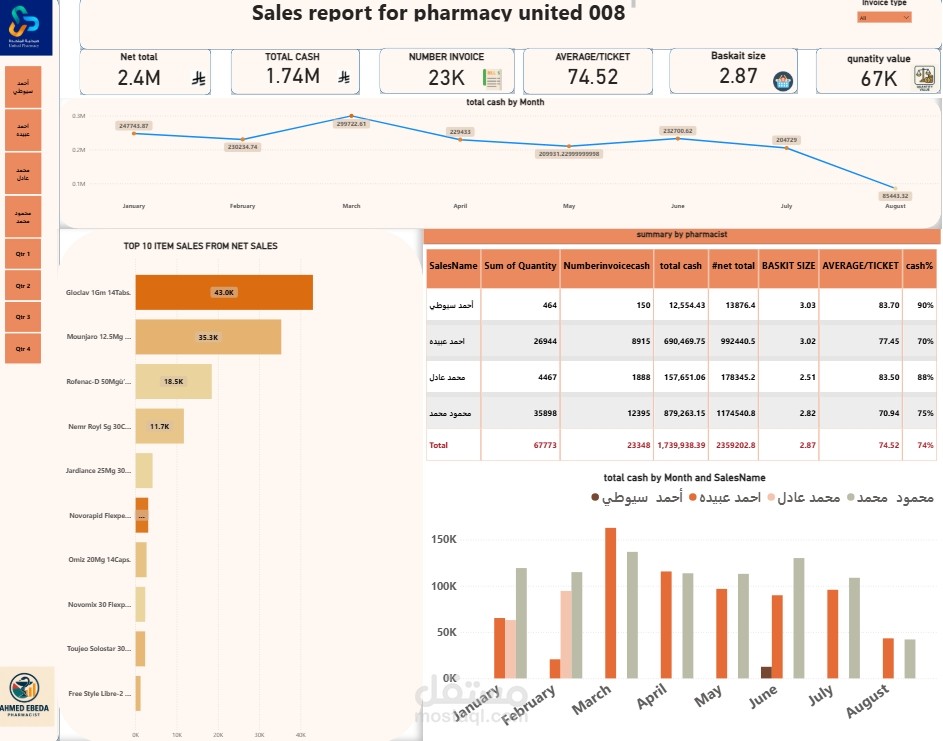Select the Free Style Libre-2 bar
This screenshot has height=741, width=943.
point(138,693)
